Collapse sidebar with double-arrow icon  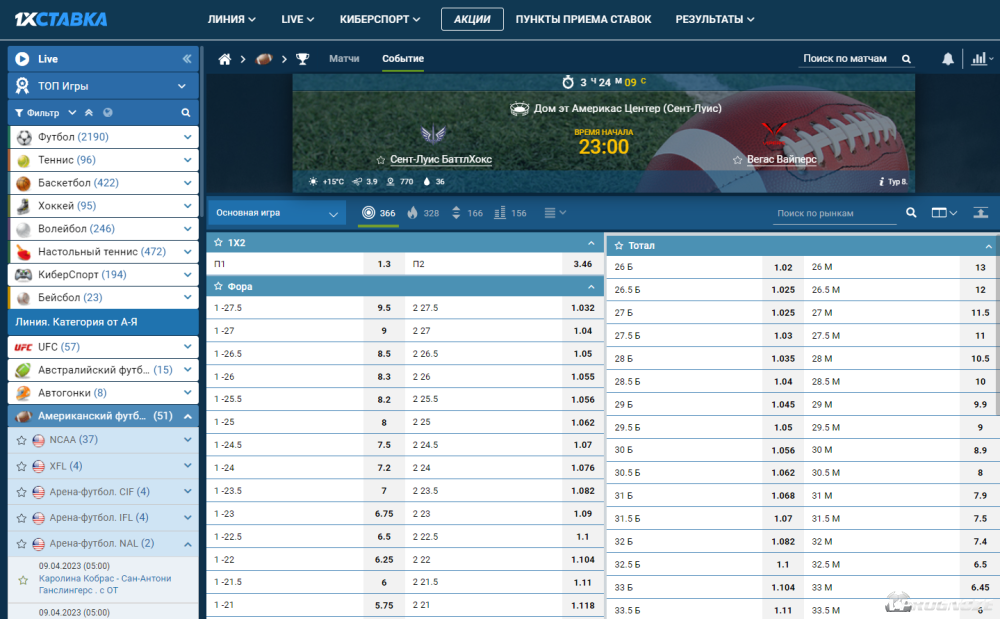click(x=187, y=59)
